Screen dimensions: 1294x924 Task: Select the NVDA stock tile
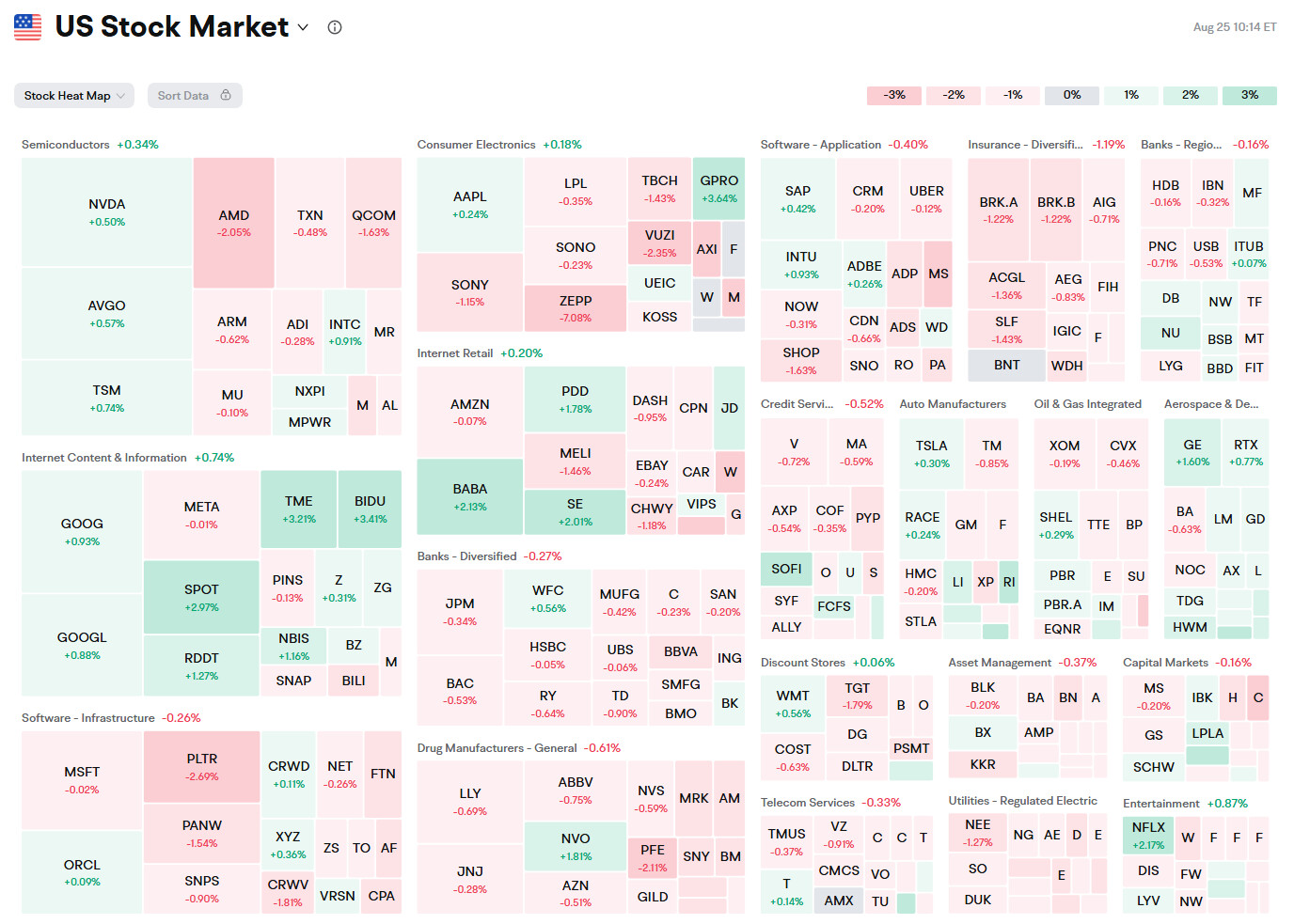click(107, 211)
